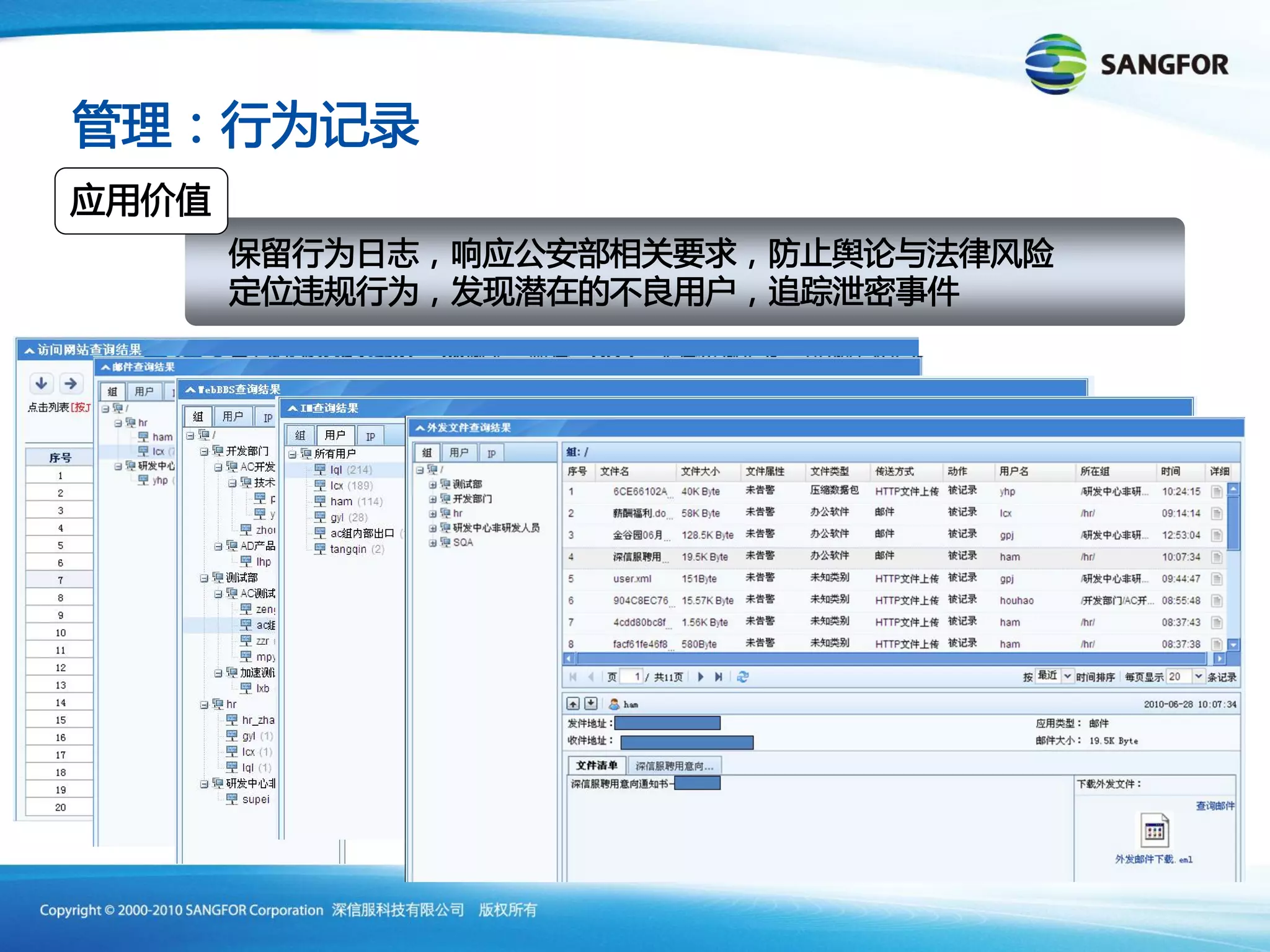This screenshot has width=1270, height=952.
Task: Click the previous record up-arrow button
Action: click(573, 703)
